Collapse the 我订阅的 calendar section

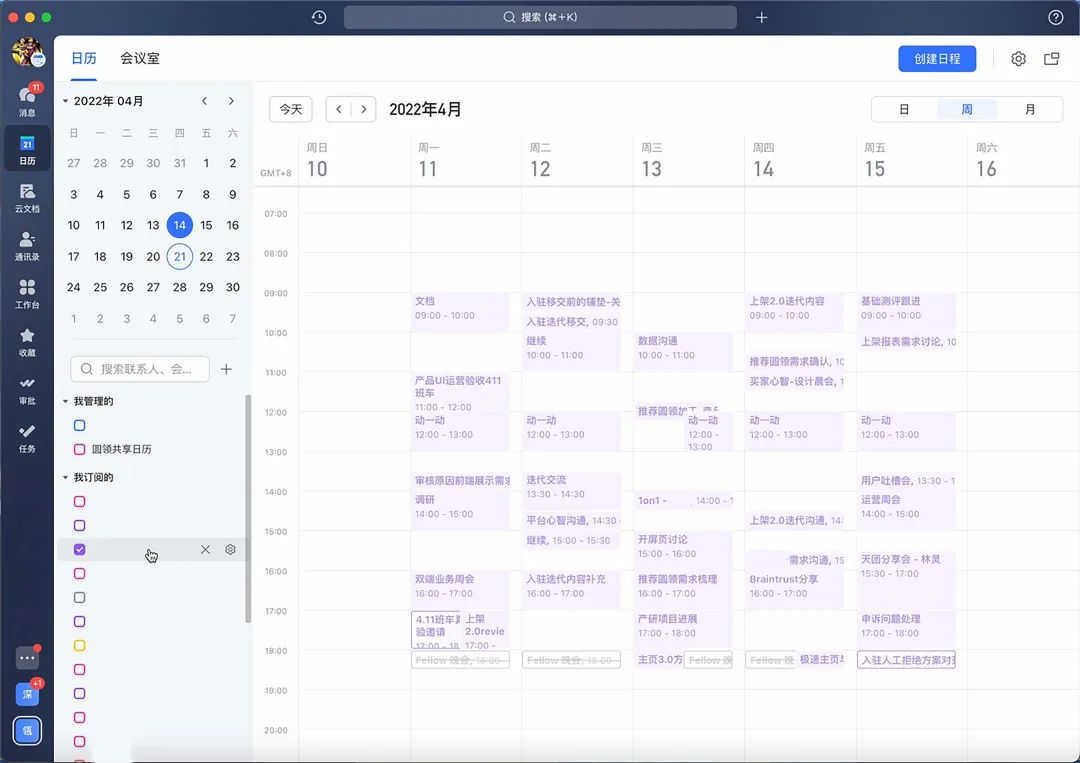pyautogui.click(x=66, y=477)
